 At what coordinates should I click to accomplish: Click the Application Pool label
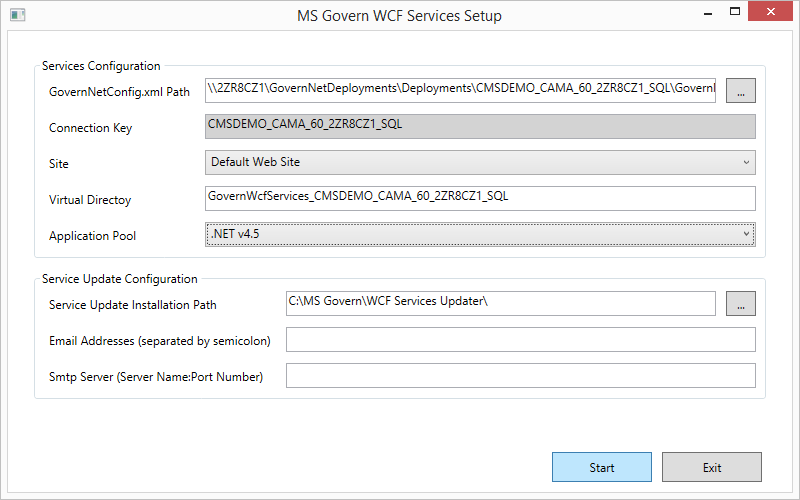coord(92,236)
